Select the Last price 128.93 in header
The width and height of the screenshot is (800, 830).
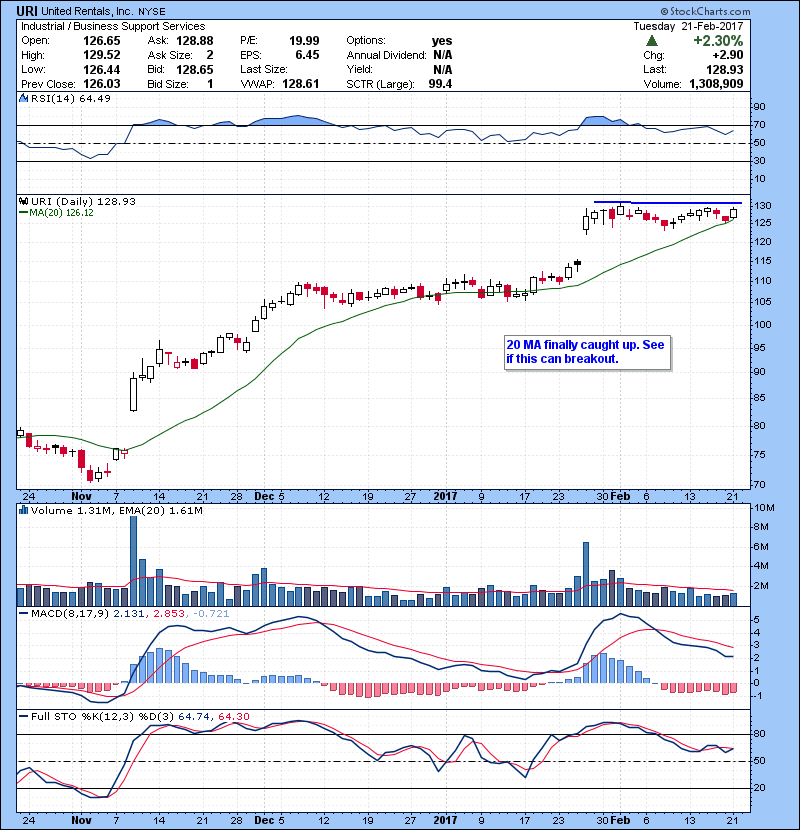click(725, 69)
